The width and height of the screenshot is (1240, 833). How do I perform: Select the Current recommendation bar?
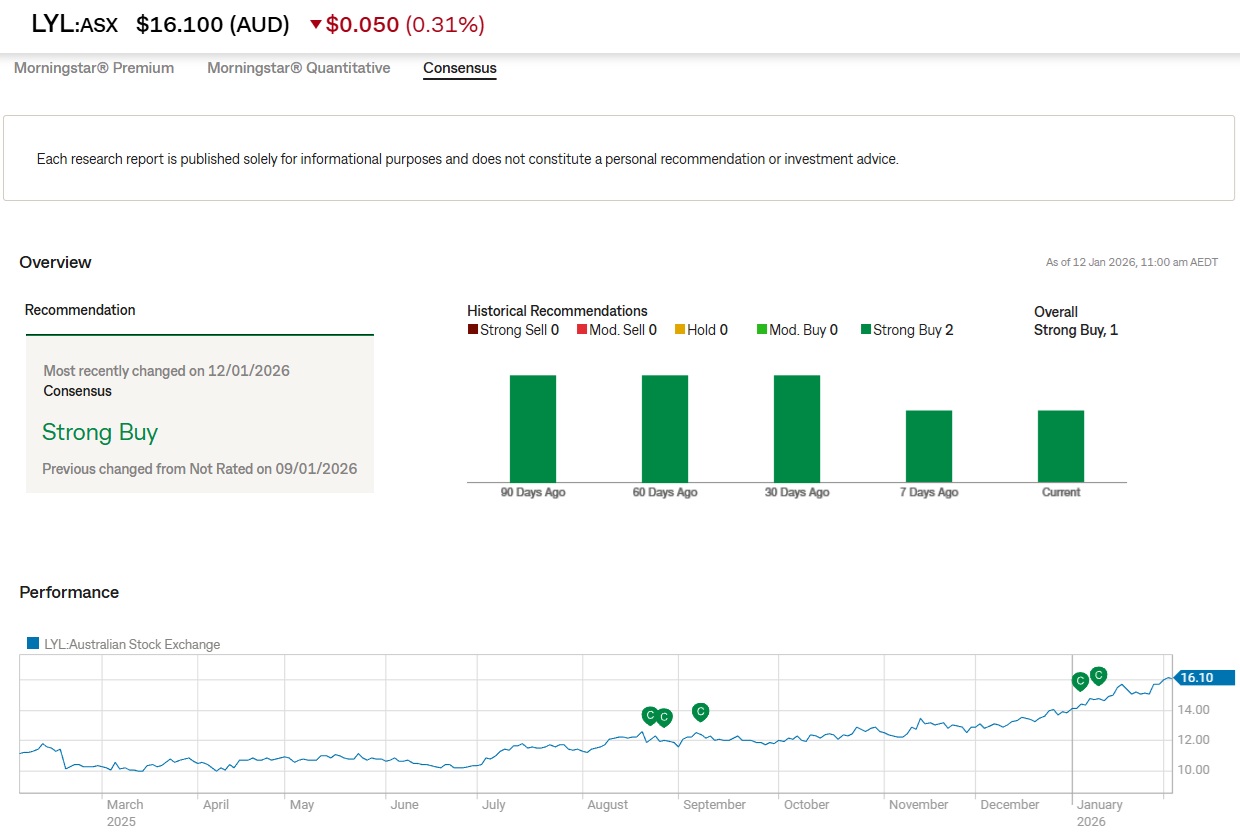pyautogui.click(x=1060, y=446)
